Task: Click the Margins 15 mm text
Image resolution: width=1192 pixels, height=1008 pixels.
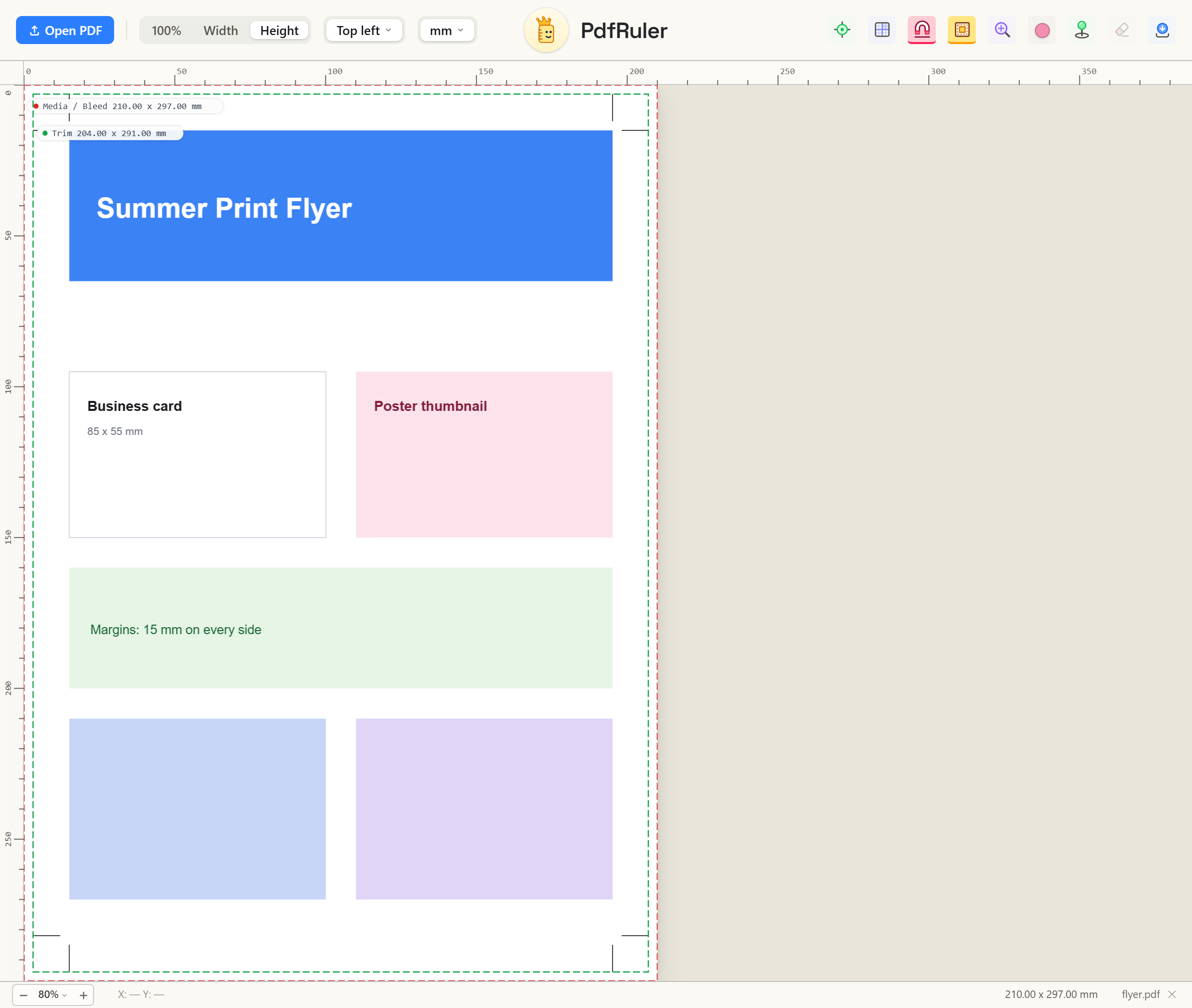Action: click(x=176, y=629)
